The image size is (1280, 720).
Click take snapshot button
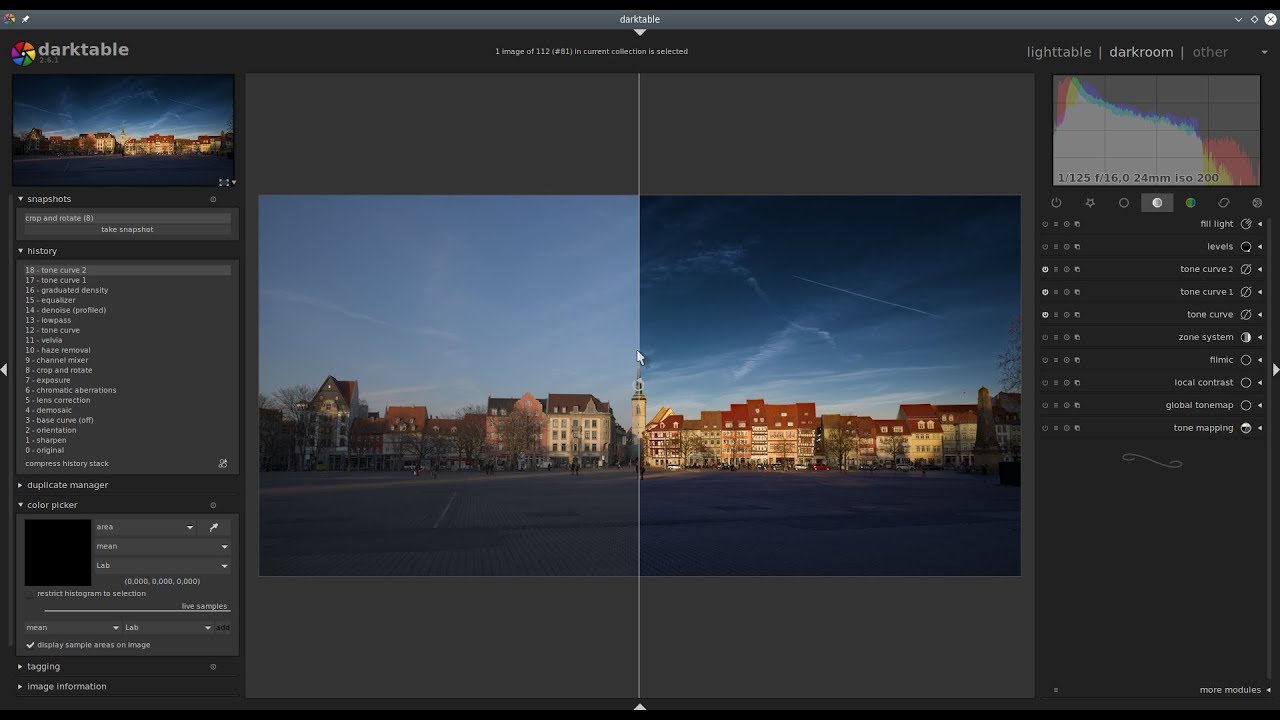(x=127, y=229)
